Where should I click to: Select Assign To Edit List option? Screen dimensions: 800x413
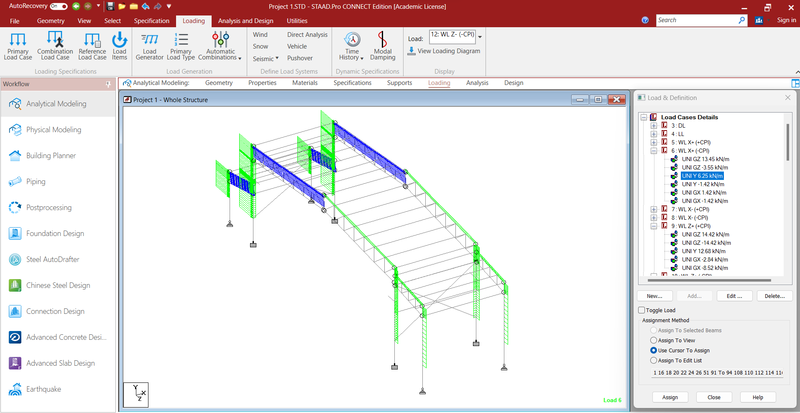coord(653,360)
